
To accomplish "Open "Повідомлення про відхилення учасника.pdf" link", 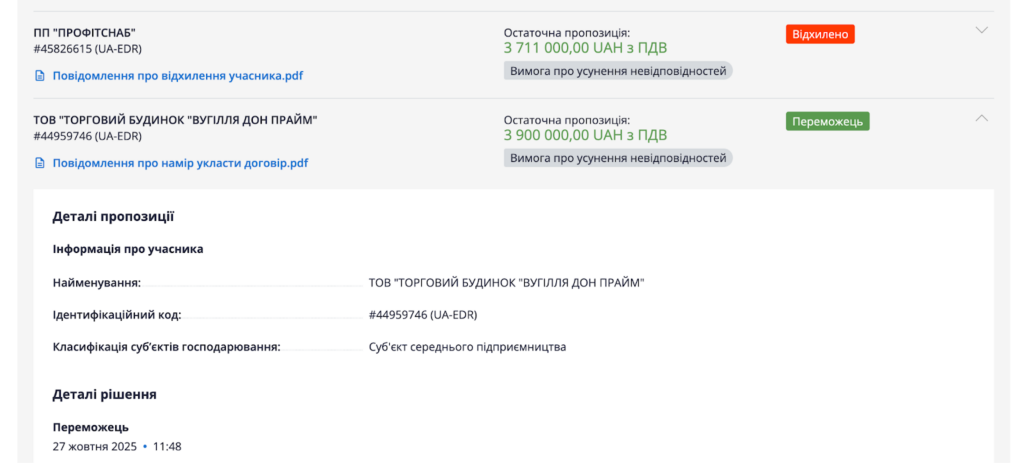I will click(x=177, y=76).
